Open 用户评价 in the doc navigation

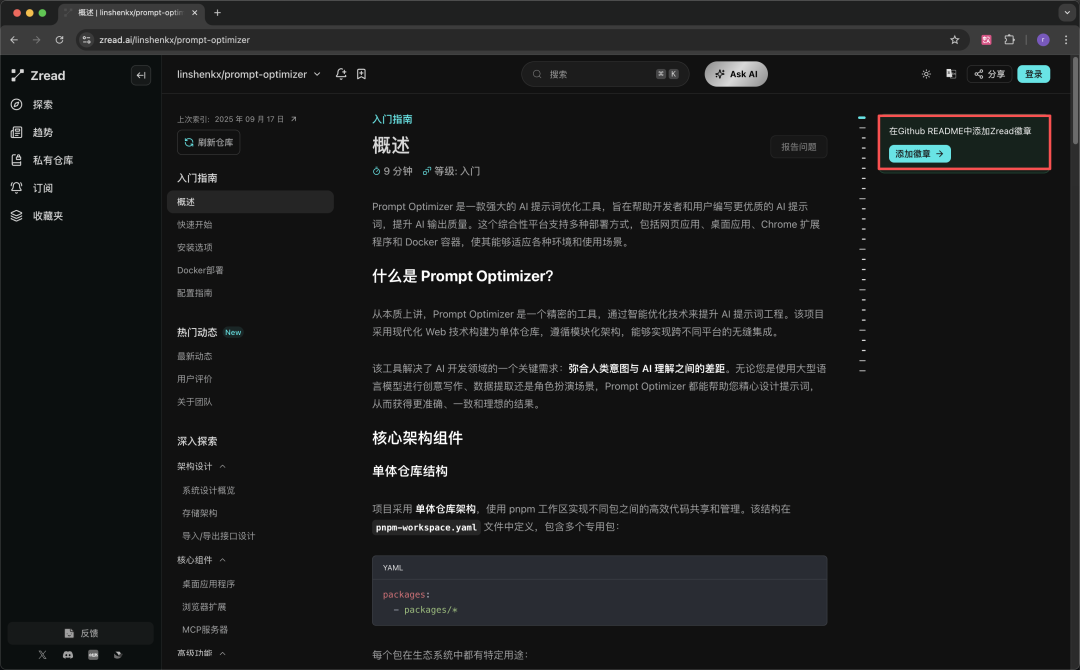click(x=195, y=379)
